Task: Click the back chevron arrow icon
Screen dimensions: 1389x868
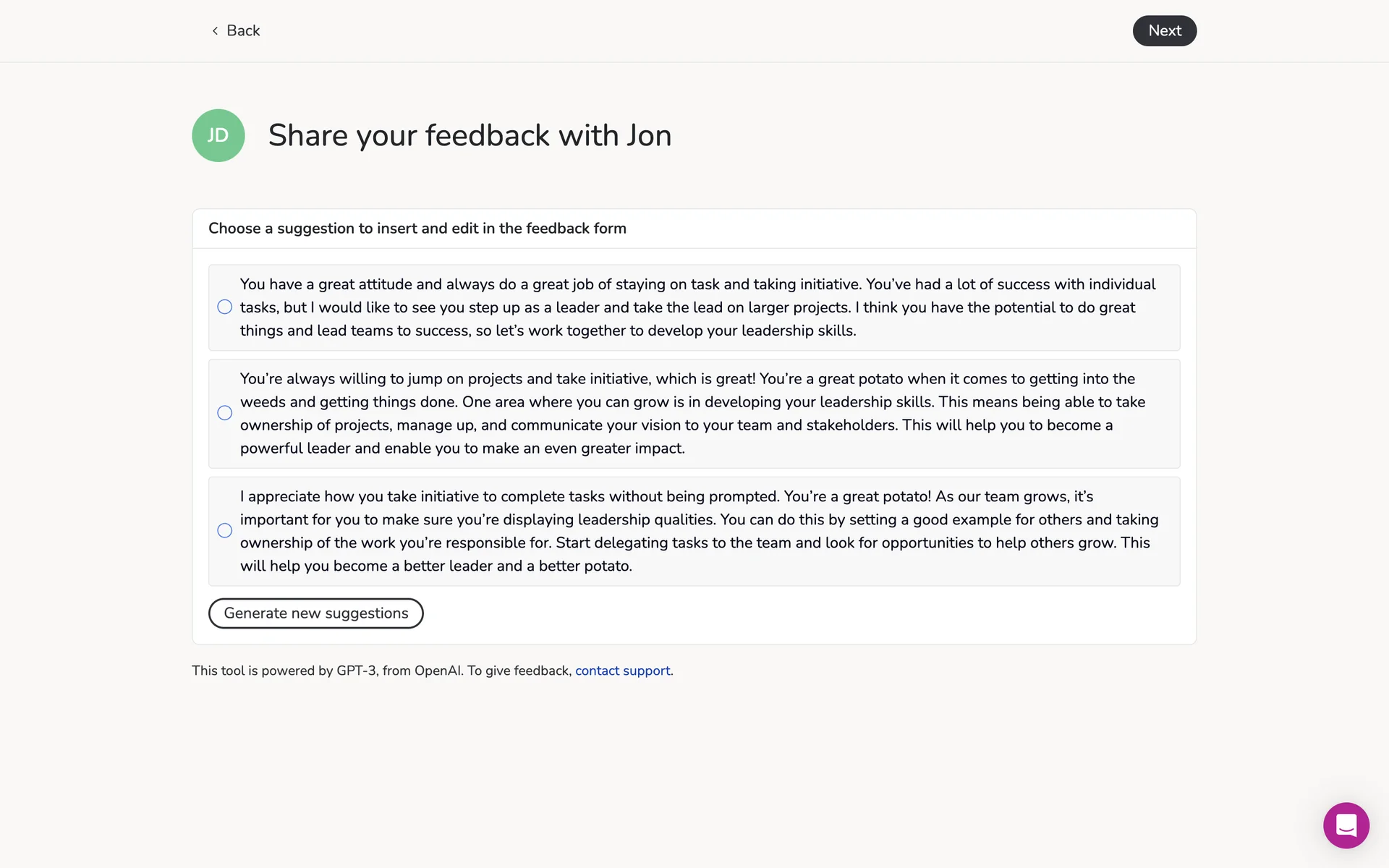Action: 215,30
